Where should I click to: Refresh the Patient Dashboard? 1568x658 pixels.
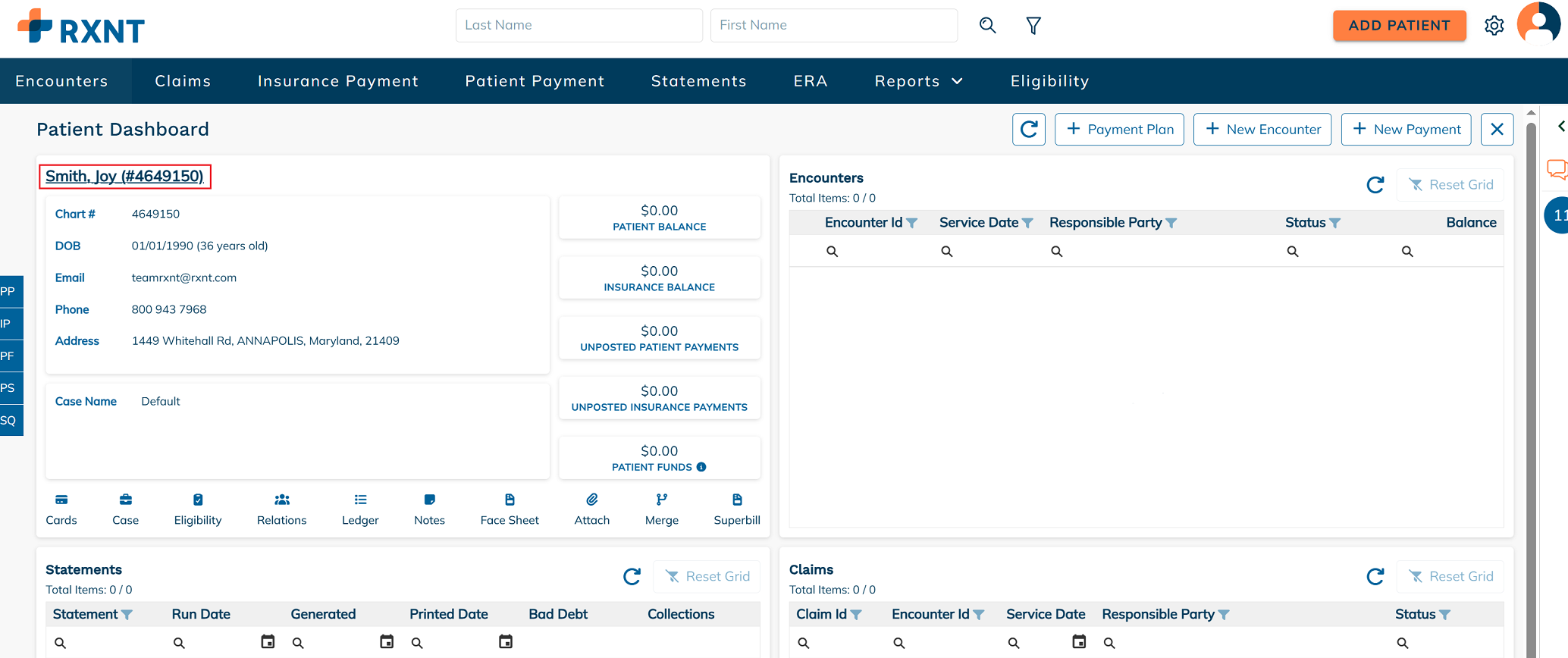pyautogui.click(x=1029, y=130)
